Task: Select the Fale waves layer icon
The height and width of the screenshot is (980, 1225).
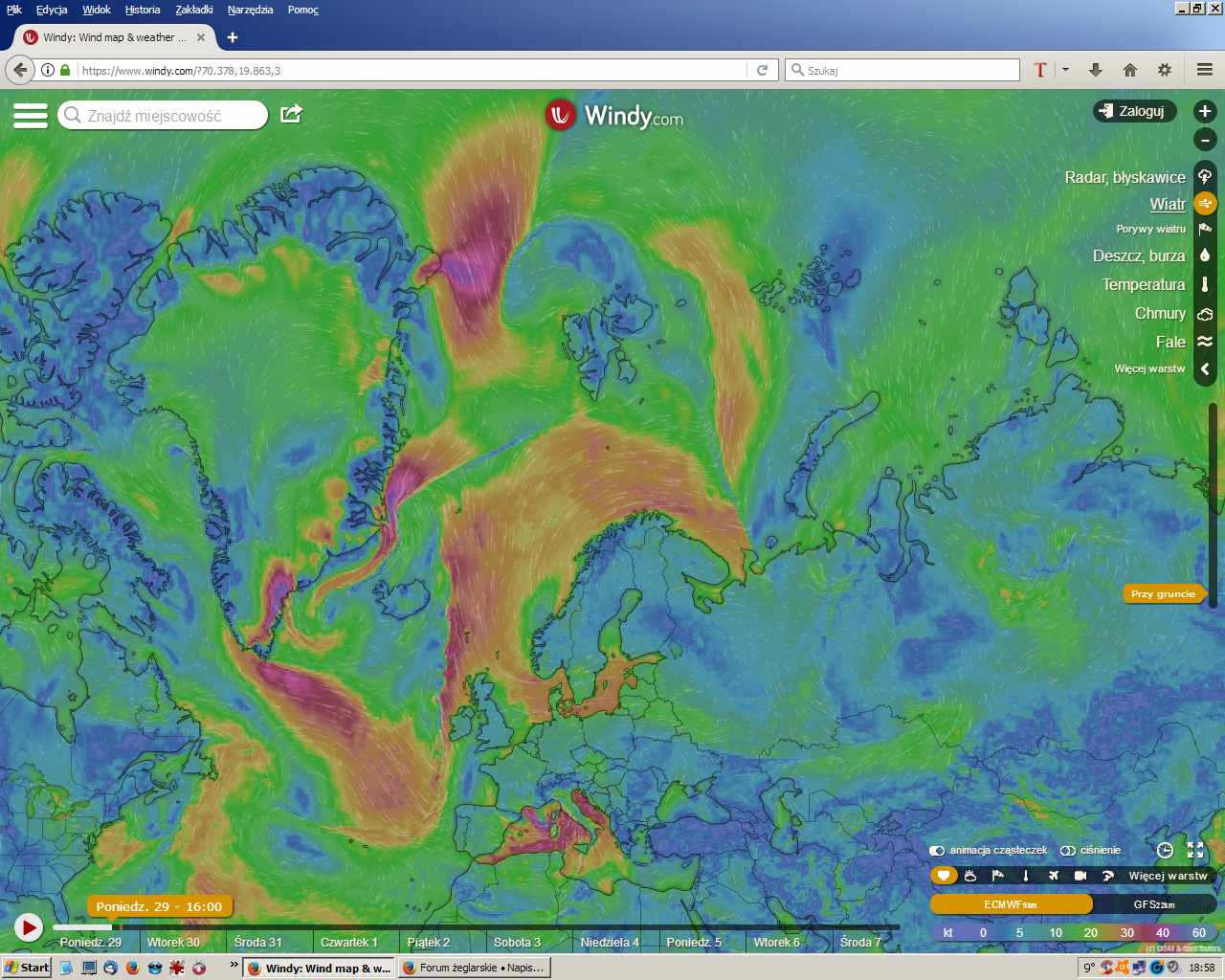Action: [x=1205, y=342]
